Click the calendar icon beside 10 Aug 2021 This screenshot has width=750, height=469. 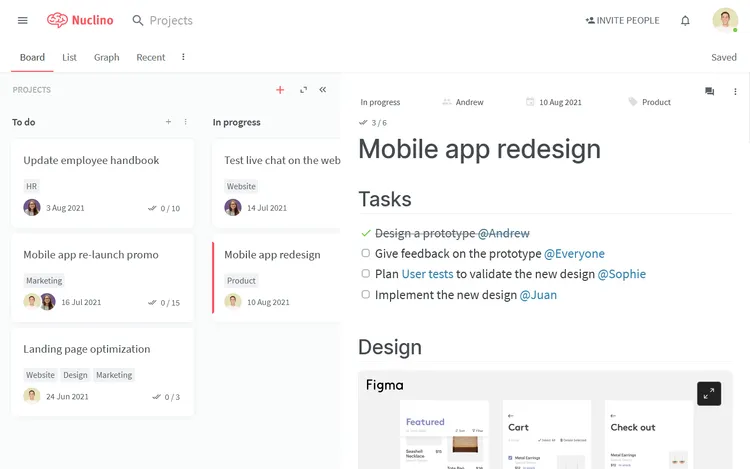pyautogui.click(x=530, y=102)
